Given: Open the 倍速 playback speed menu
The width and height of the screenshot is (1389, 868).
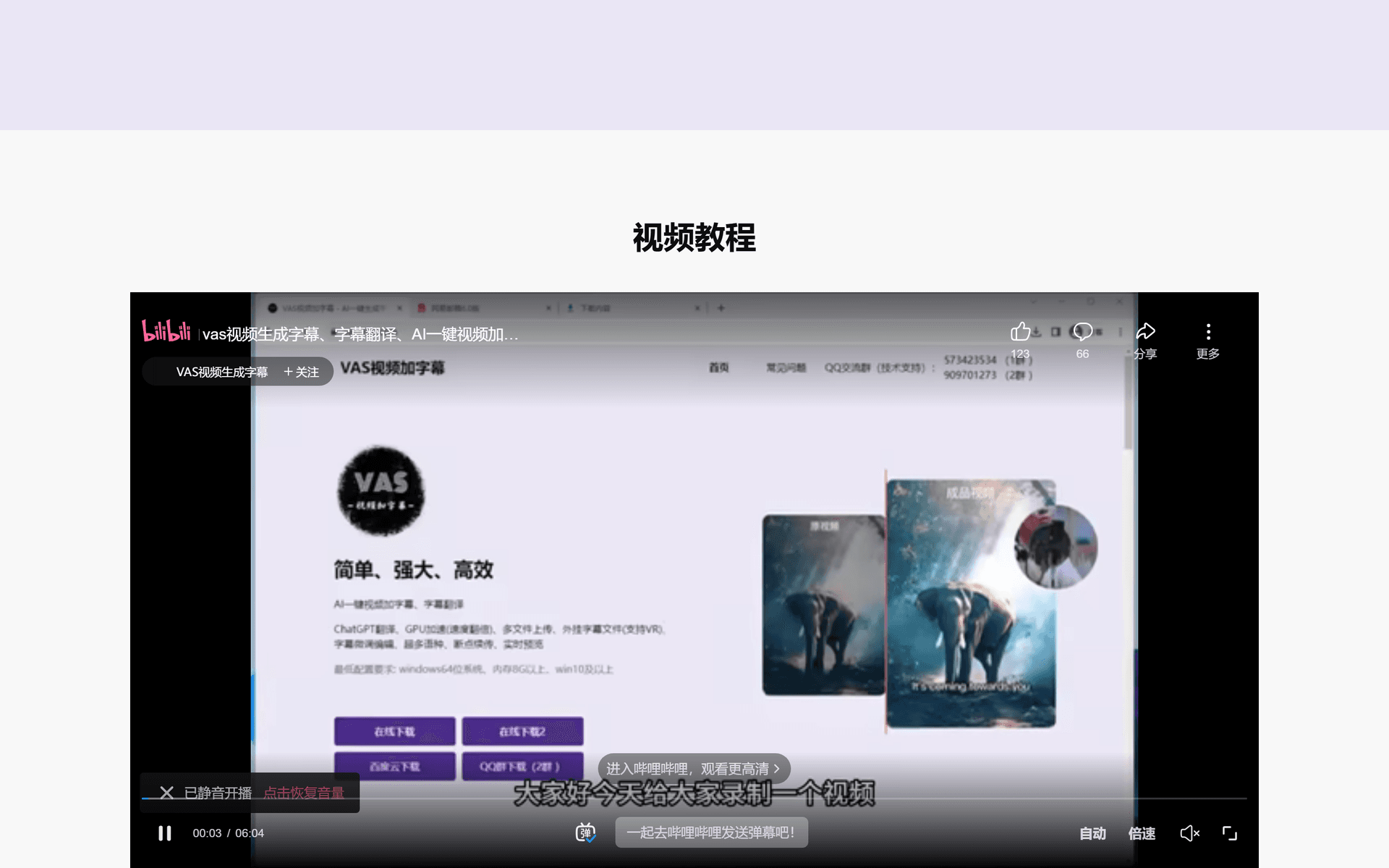Looking at the screenshot, I should tap(1142, 833).
